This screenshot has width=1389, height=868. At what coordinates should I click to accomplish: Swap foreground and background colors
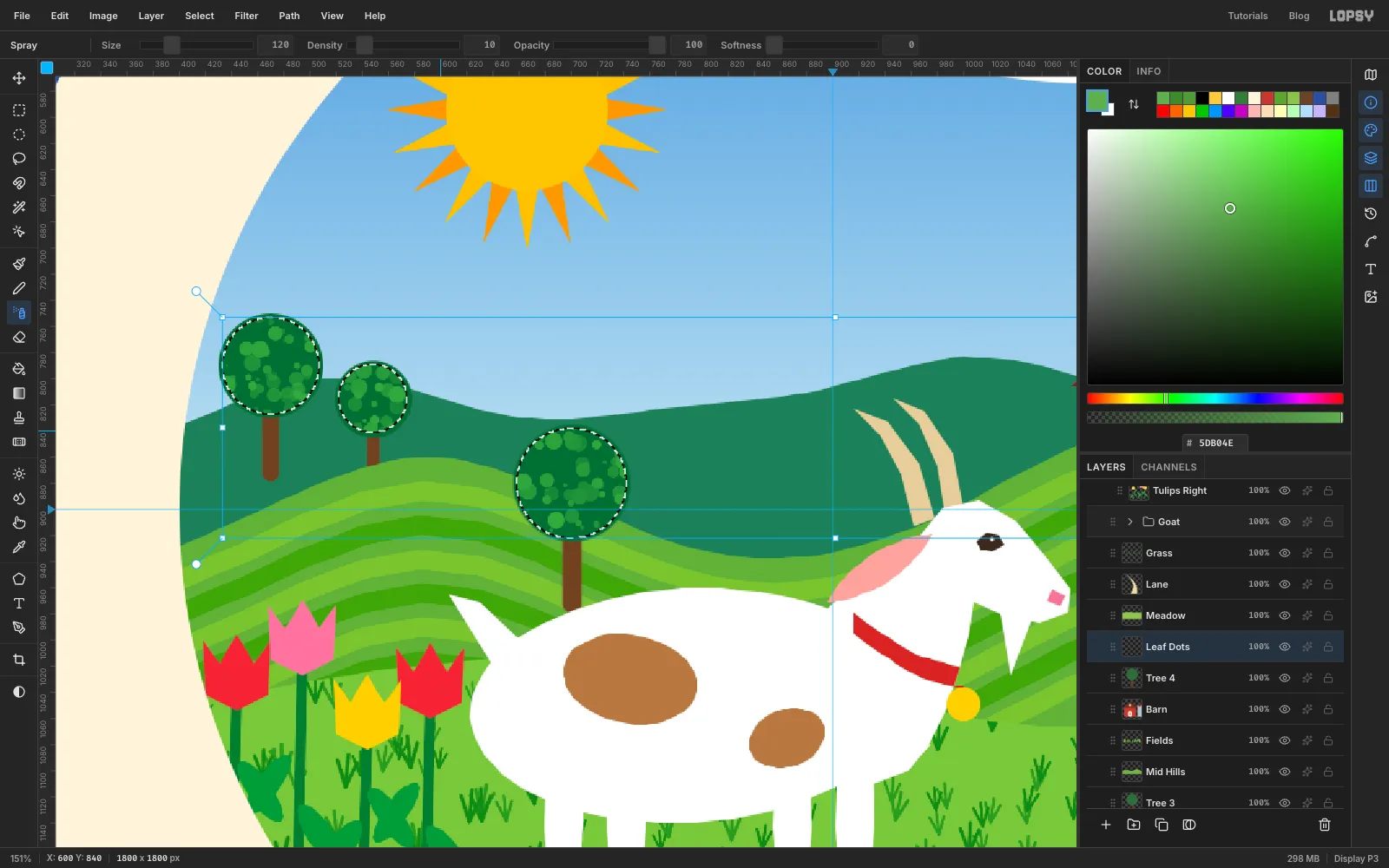(x=1134, y=104)
